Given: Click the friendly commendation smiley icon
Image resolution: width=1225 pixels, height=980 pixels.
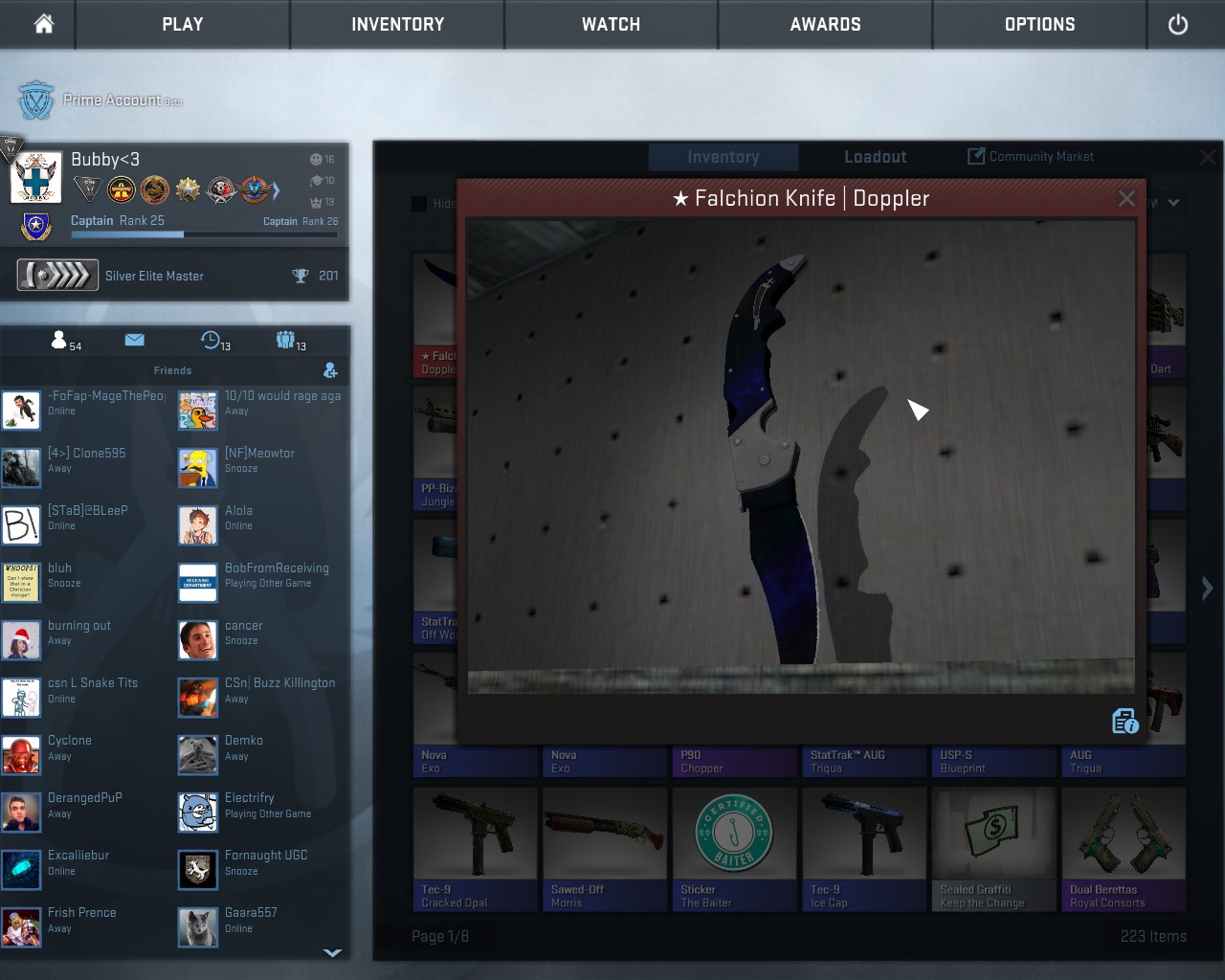Looking at the screenshot, I should (x=316, y=159).
